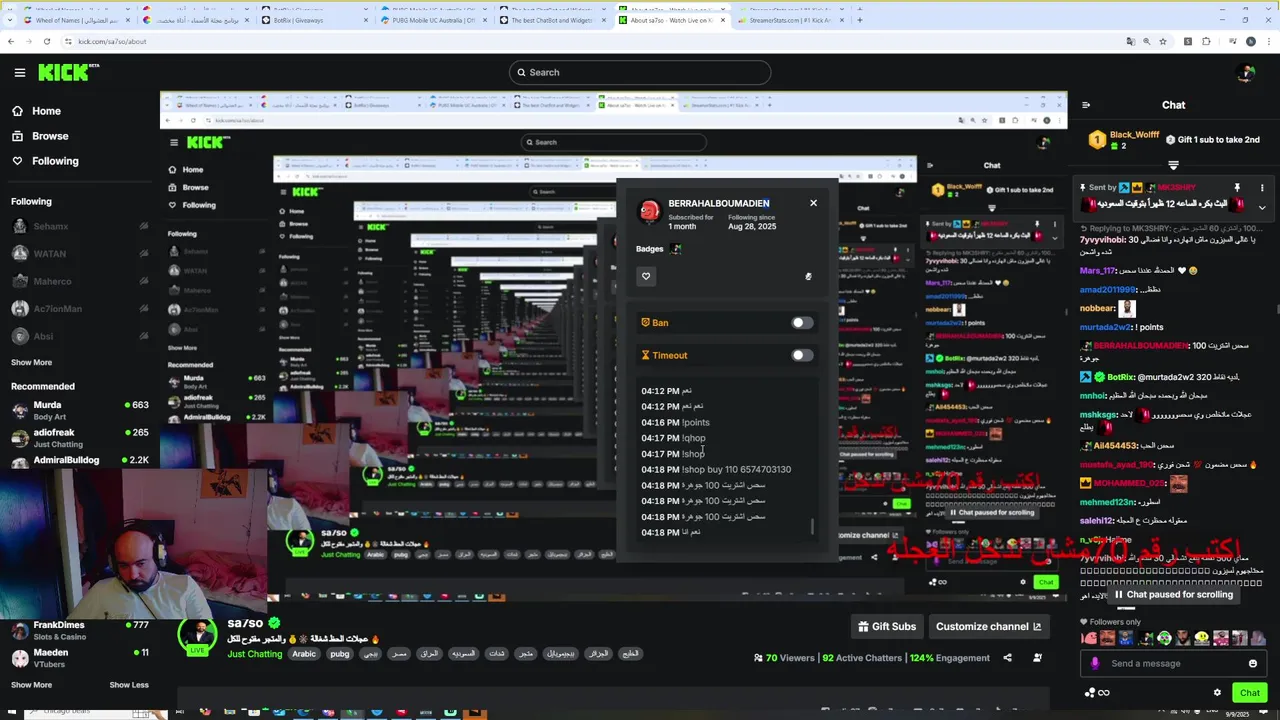
Task: Click Show Less under Recommended list
Action: coord(129,685)
